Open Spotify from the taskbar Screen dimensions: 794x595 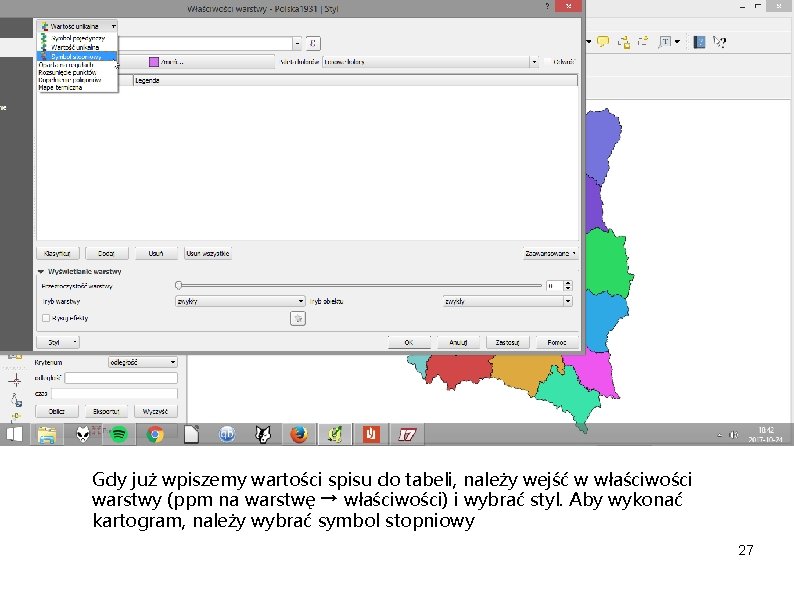pyautogui.click(x=118, y=434)
